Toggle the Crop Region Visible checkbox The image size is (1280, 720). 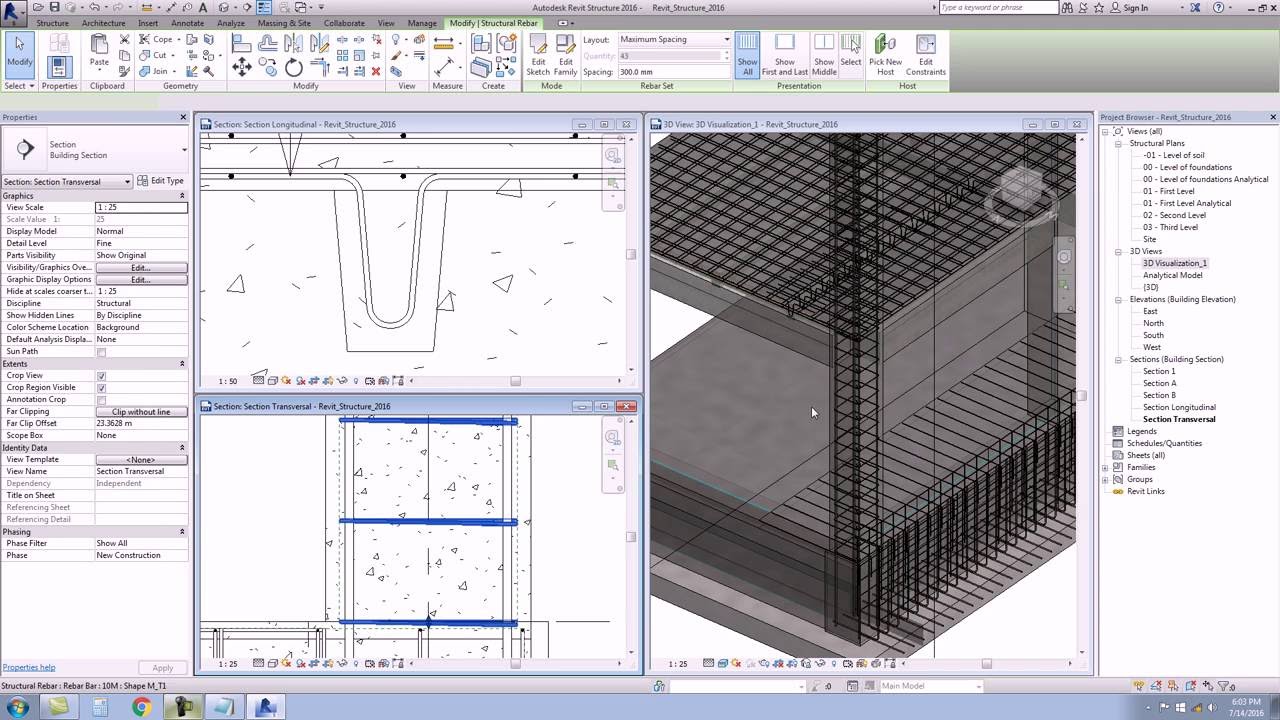(x=101, y=388)
